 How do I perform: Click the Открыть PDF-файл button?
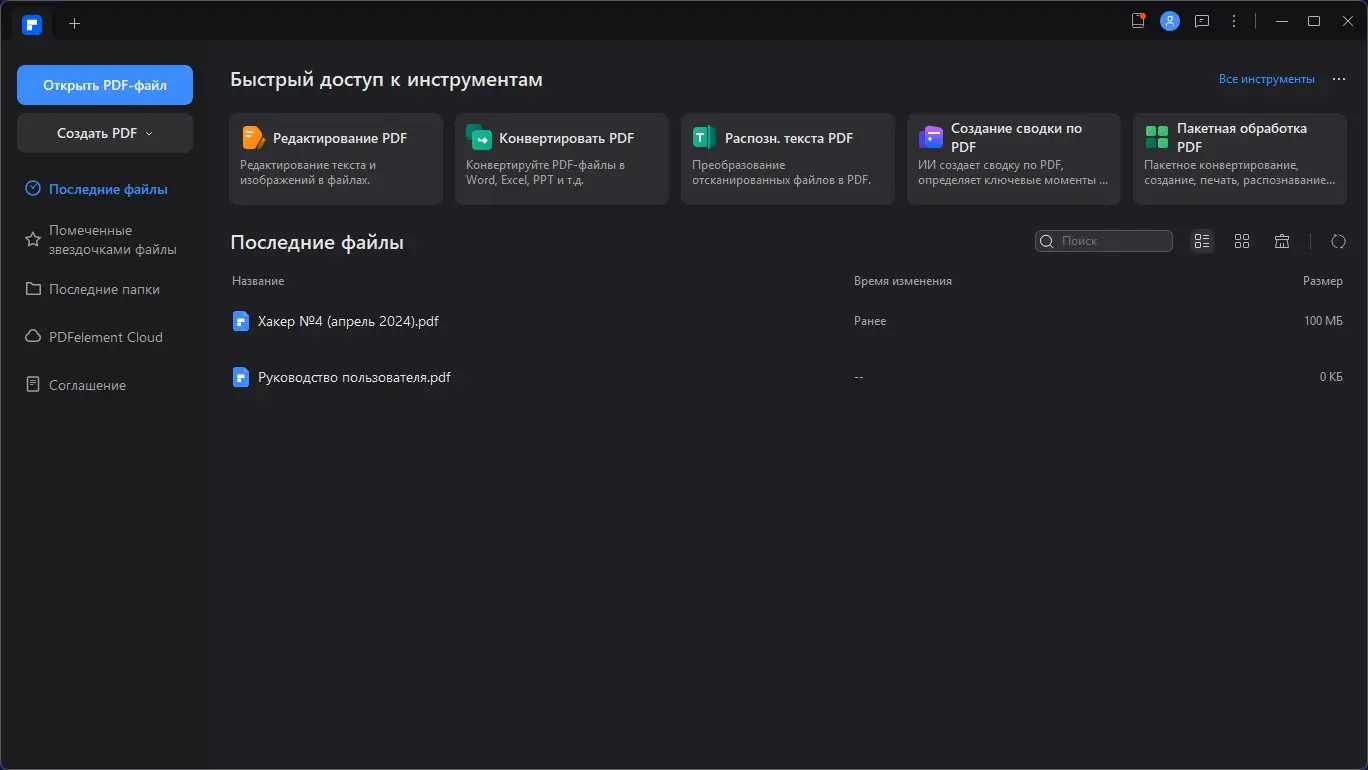click(105, 85)
